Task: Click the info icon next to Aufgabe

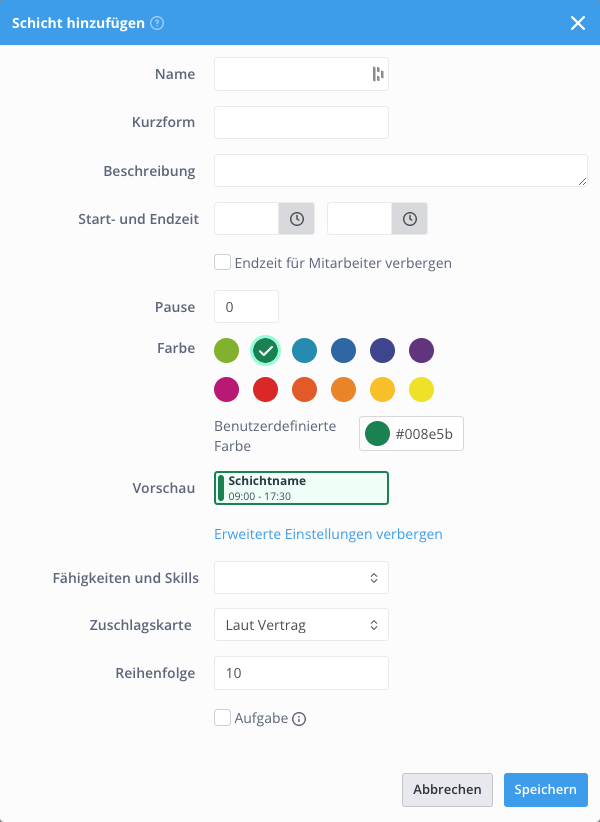Action: coord(299,719)
